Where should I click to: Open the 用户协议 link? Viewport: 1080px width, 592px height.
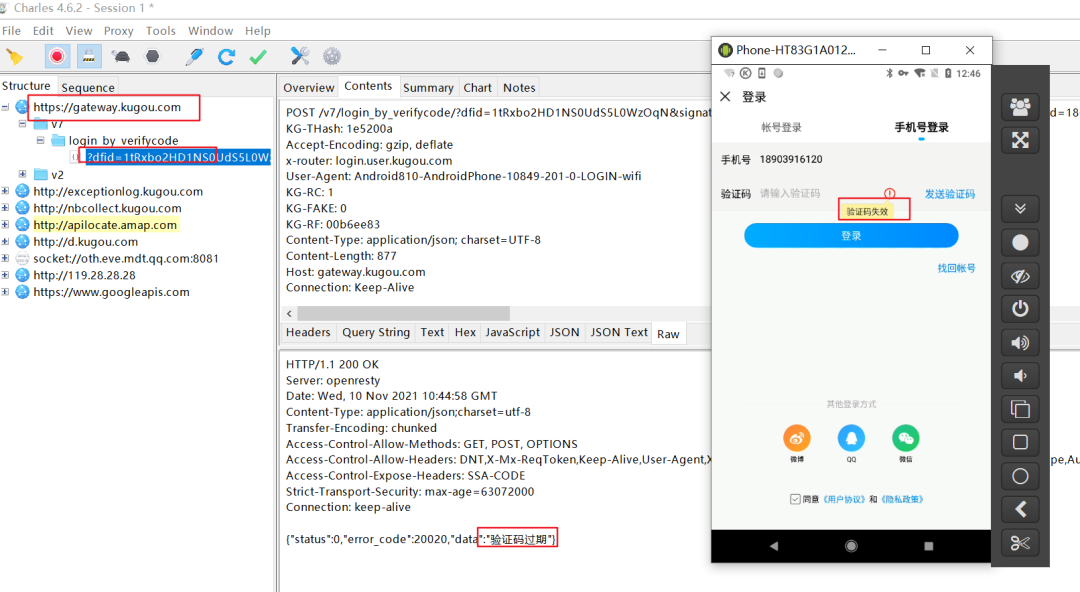844,499
